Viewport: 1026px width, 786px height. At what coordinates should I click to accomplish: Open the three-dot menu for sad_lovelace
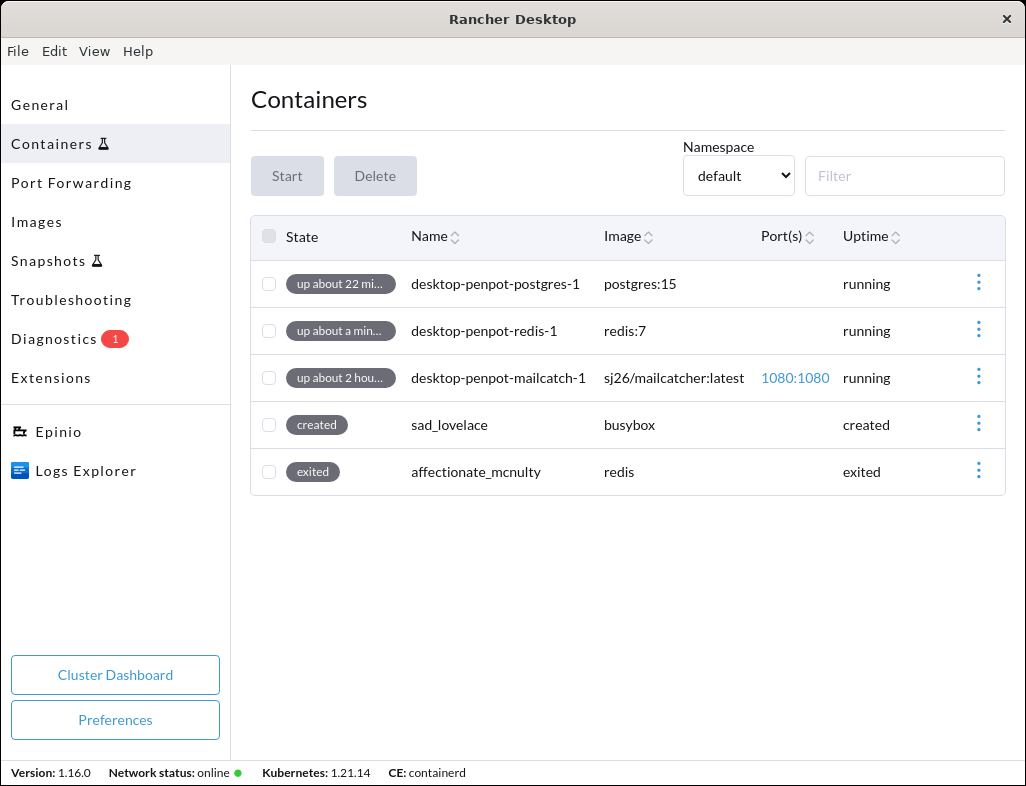click(x=978, y=424)
